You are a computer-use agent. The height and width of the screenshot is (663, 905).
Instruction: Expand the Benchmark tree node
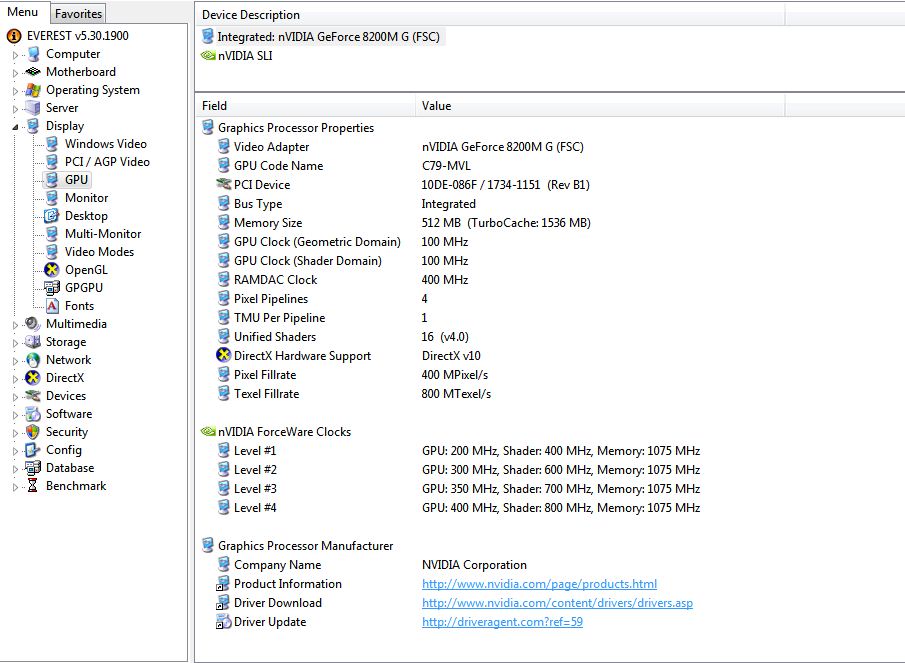(x=16, y=488)
